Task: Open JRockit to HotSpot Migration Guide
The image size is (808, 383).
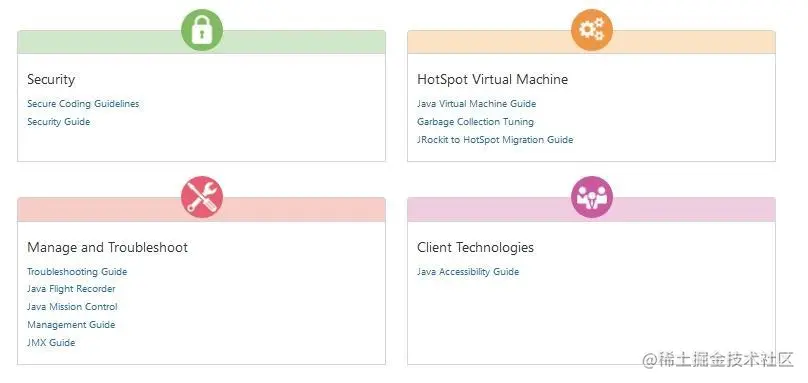Action: [x=495, y=140]
